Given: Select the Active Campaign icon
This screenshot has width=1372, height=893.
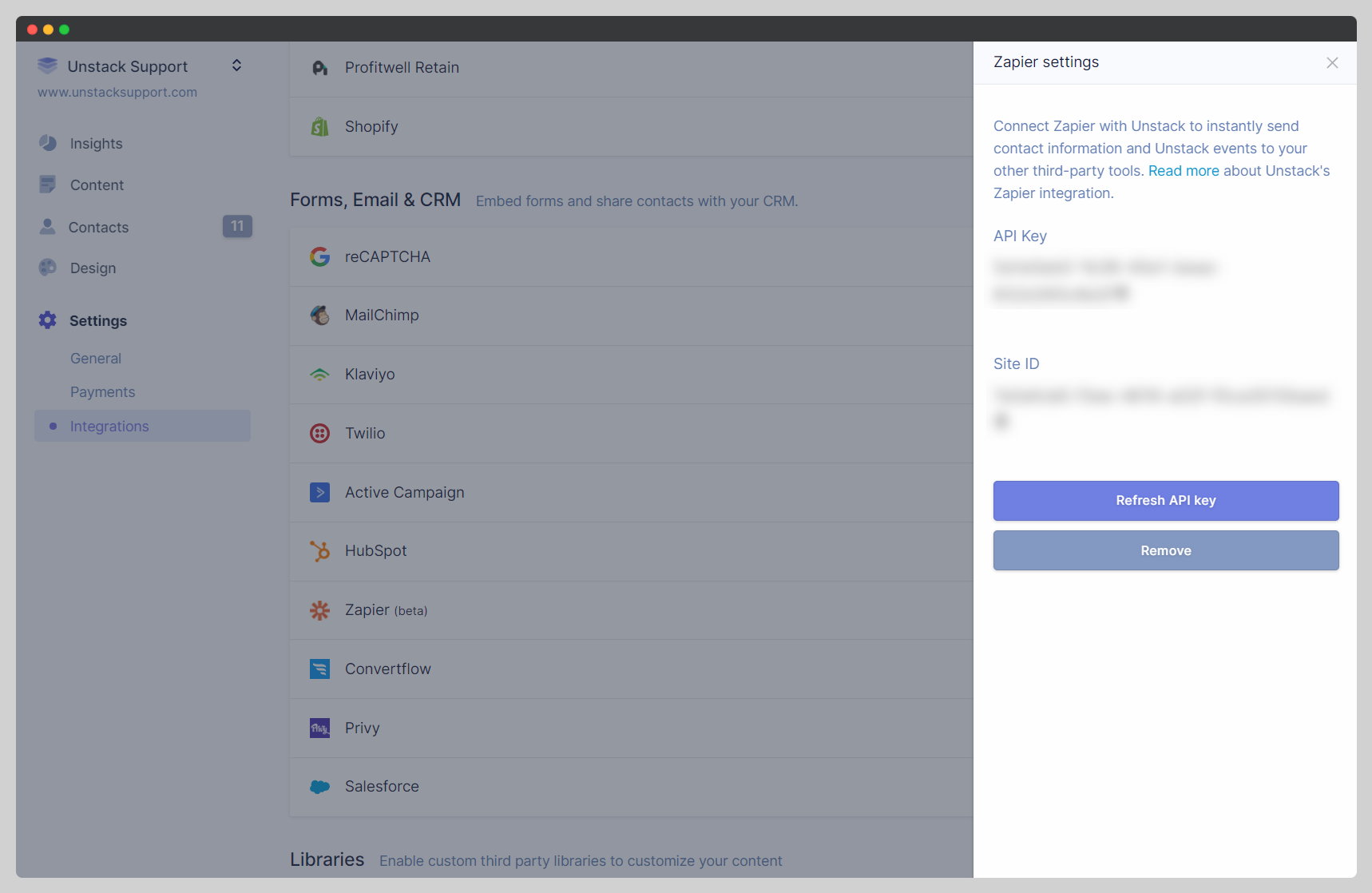Looking at the screenshot, I should click(x=319, y=492).
